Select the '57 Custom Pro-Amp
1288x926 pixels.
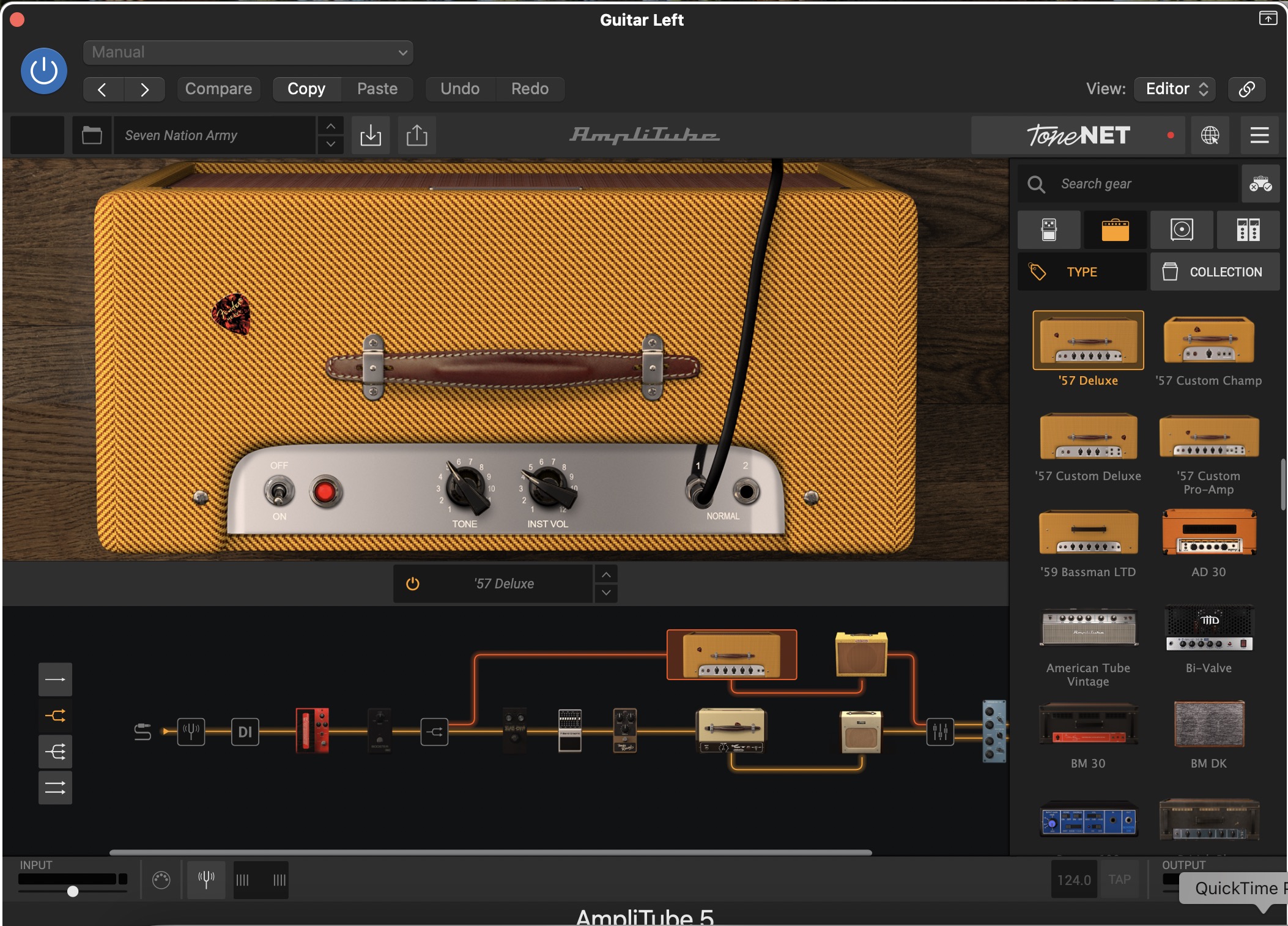pos(1208,437)
